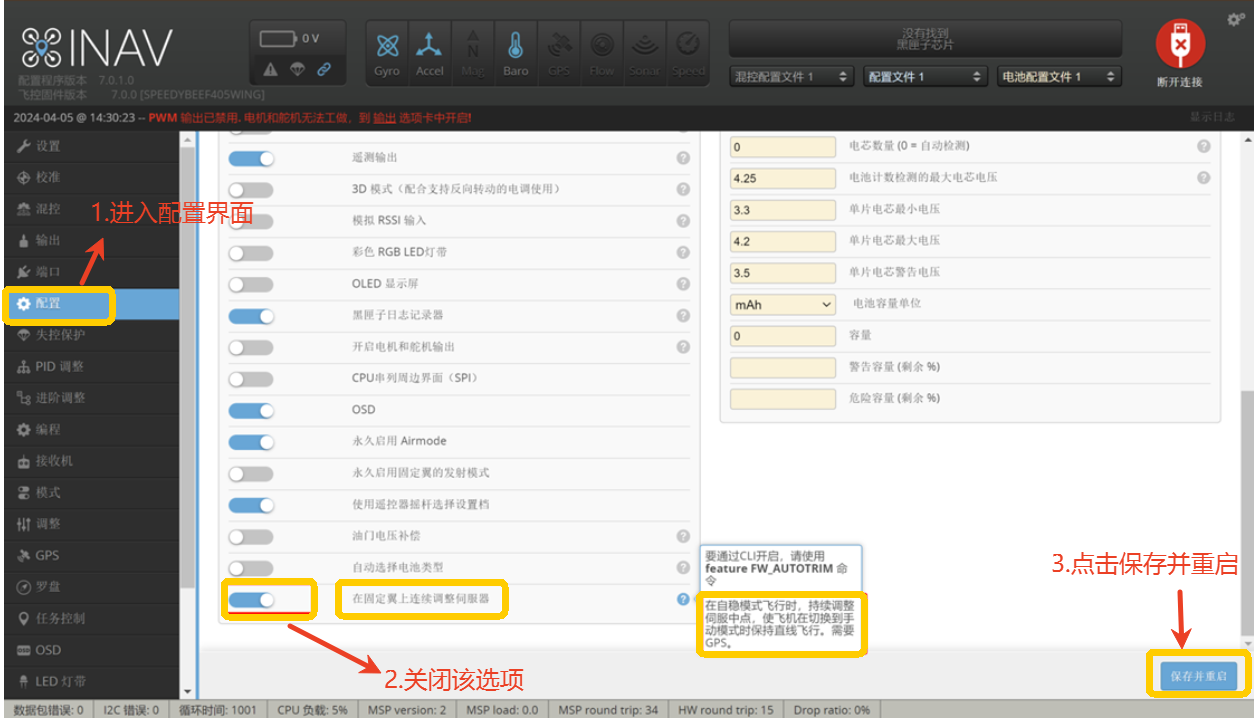Open the 模式 tab in sidebar

tap(90, 492)
